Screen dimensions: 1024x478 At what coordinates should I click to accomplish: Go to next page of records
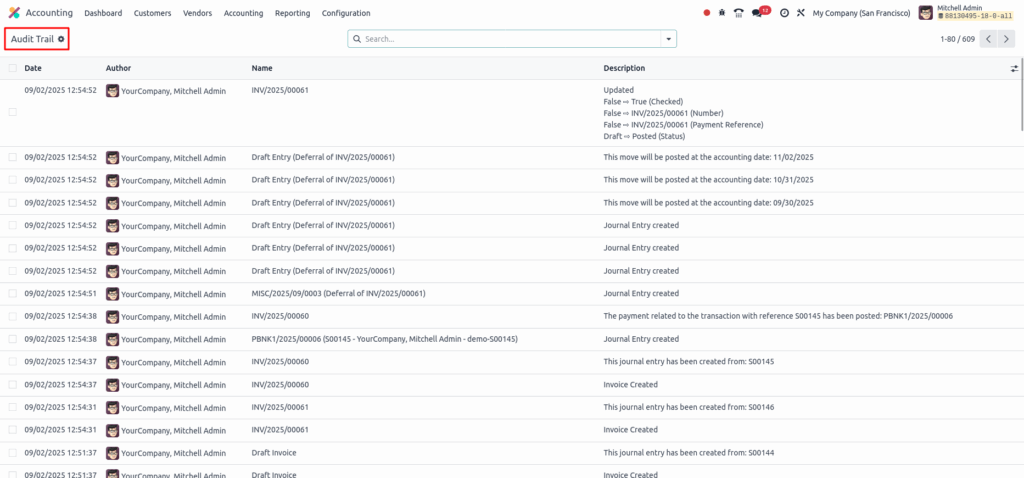(x=1006, y=39)
